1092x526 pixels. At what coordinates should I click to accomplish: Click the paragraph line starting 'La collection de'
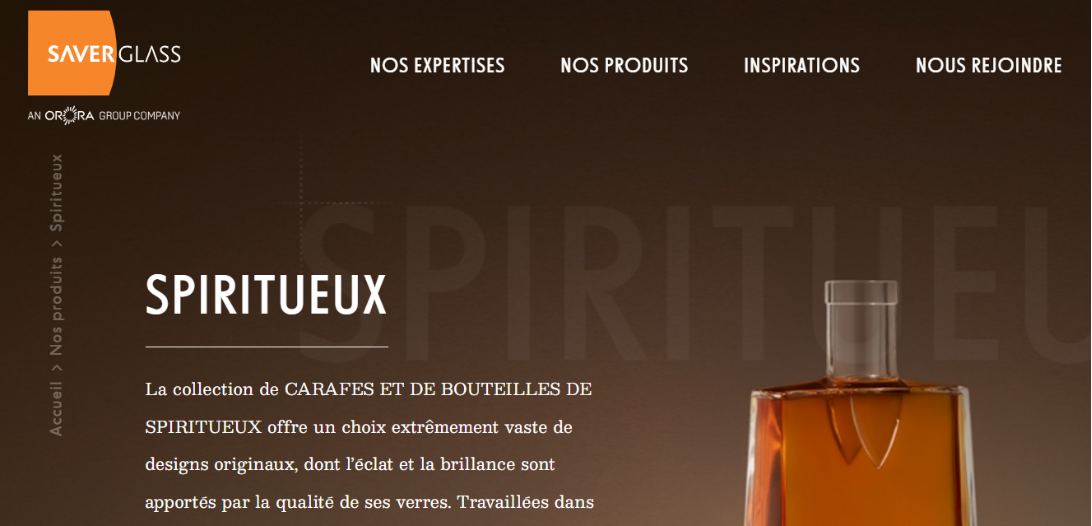[368, 389]
